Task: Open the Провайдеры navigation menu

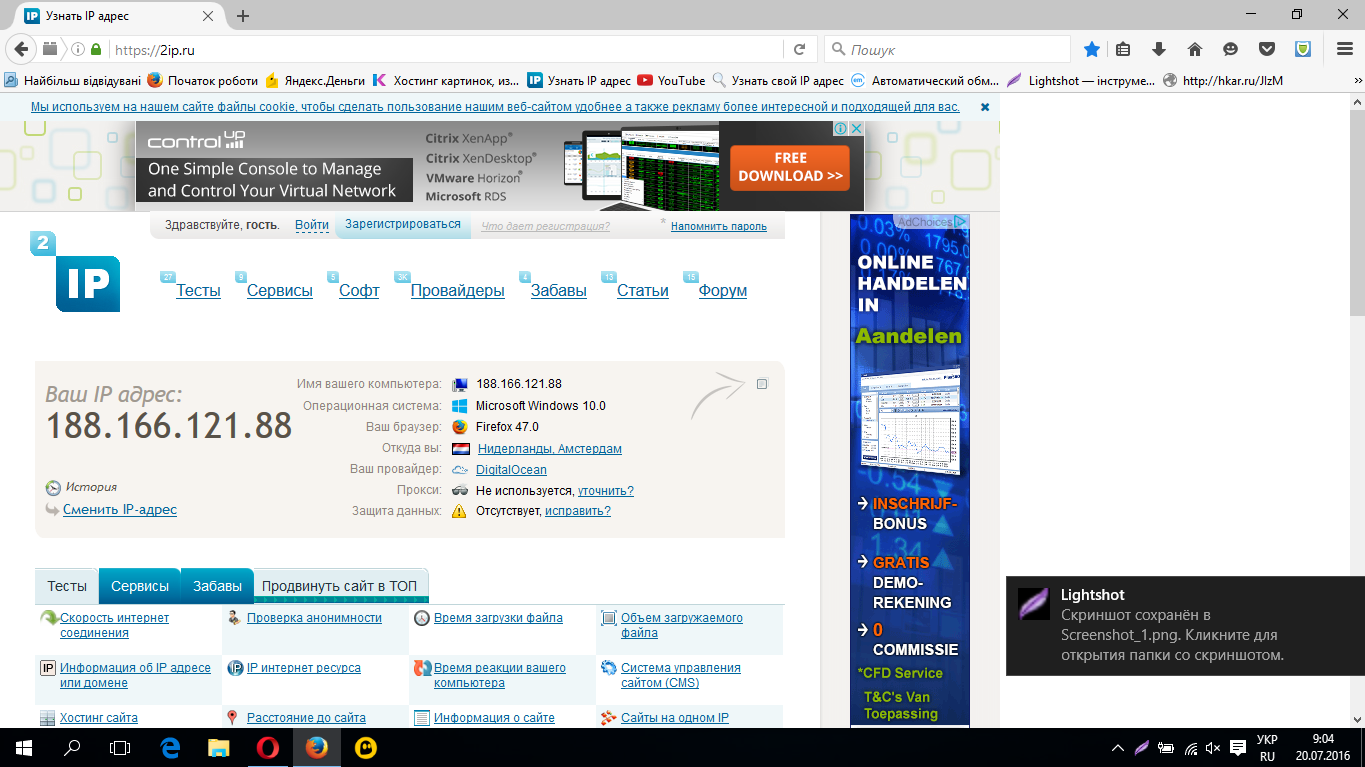Action: pos(458,291)
